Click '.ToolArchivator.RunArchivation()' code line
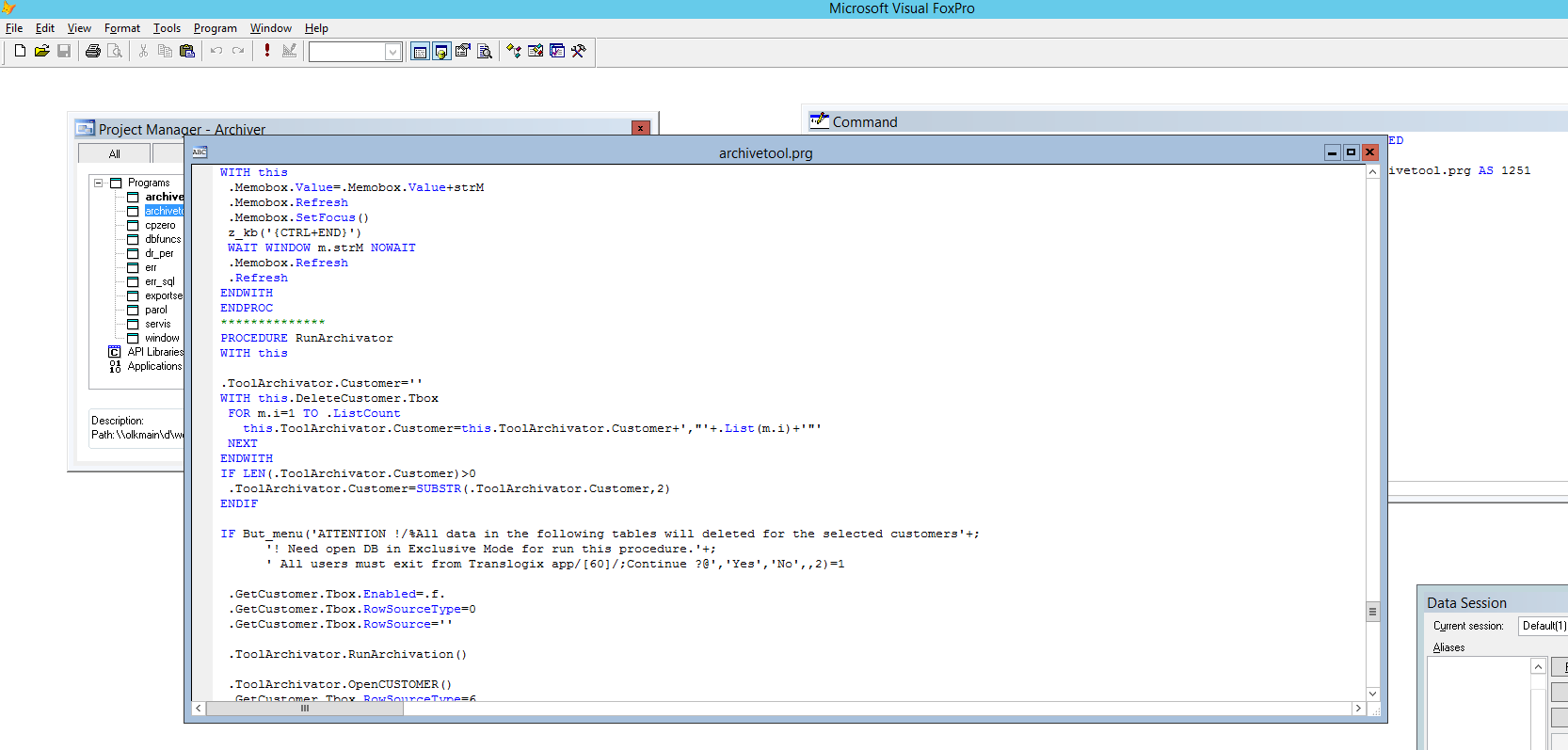 (x=347, y=654)
